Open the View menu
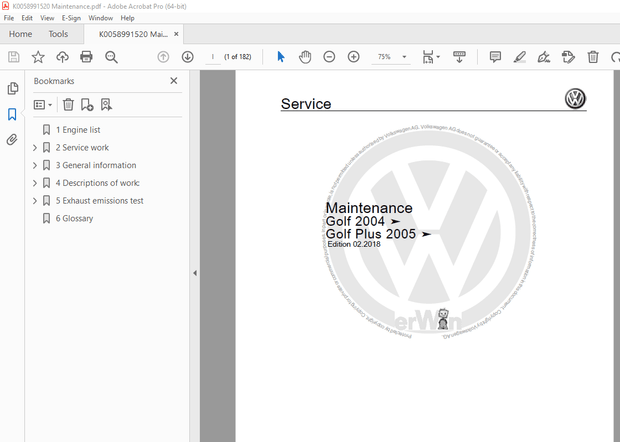The width and height of the screenshot is (620, 442). [x=47, y=18]
